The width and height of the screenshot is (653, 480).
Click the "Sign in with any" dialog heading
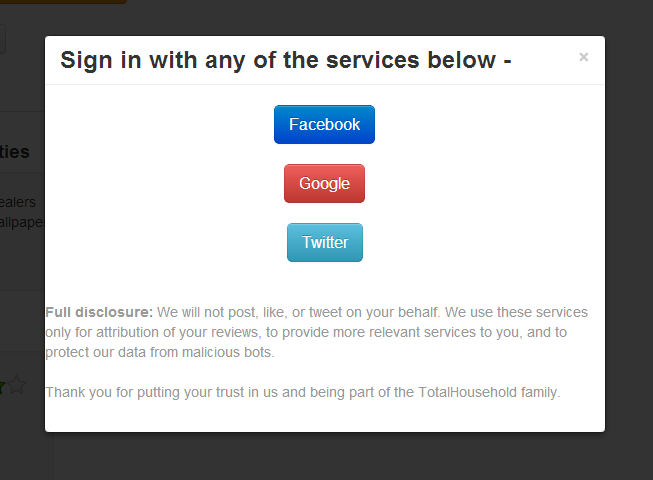(285, 60)
